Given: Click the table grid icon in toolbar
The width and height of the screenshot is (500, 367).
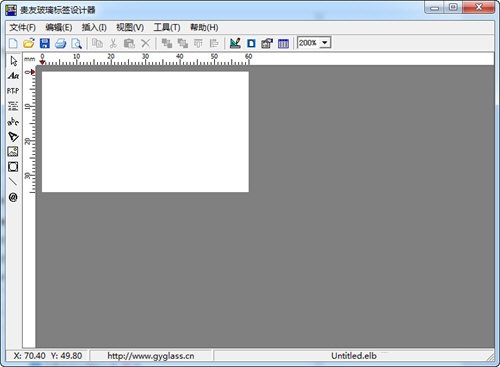Looking at the screenshot, I should [x=283, y=43].
